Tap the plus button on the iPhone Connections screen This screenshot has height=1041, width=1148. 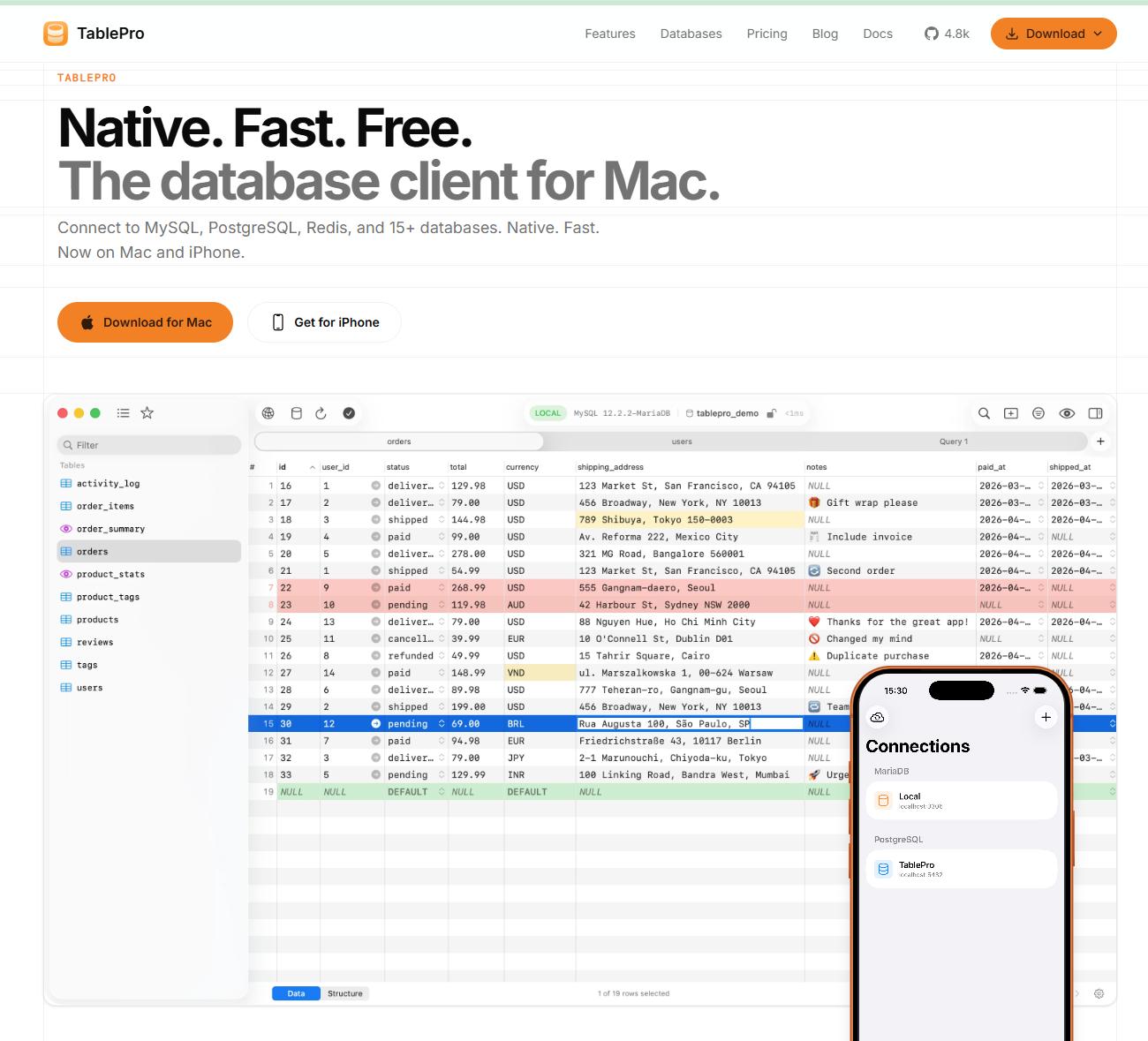point(1046,717)
